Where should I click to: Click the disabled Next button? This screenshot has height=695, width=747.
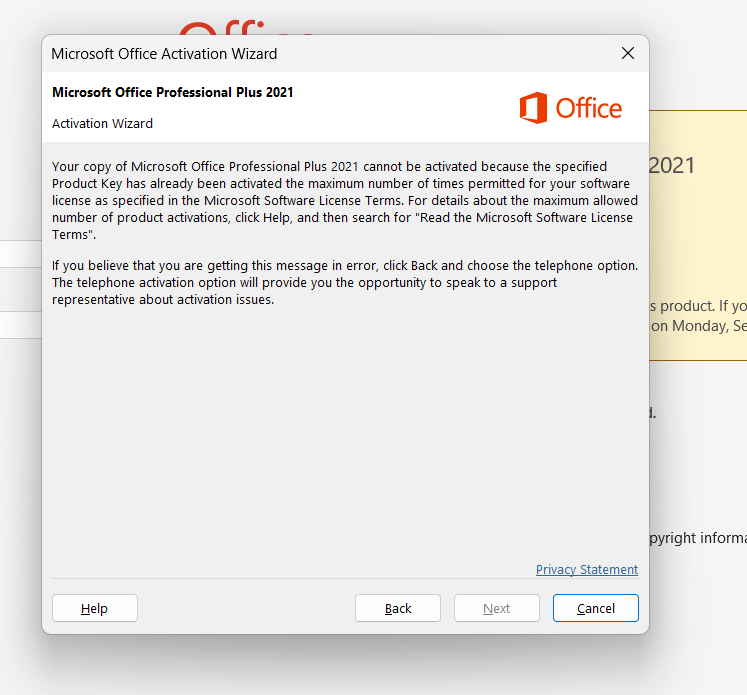pos(496,608)
